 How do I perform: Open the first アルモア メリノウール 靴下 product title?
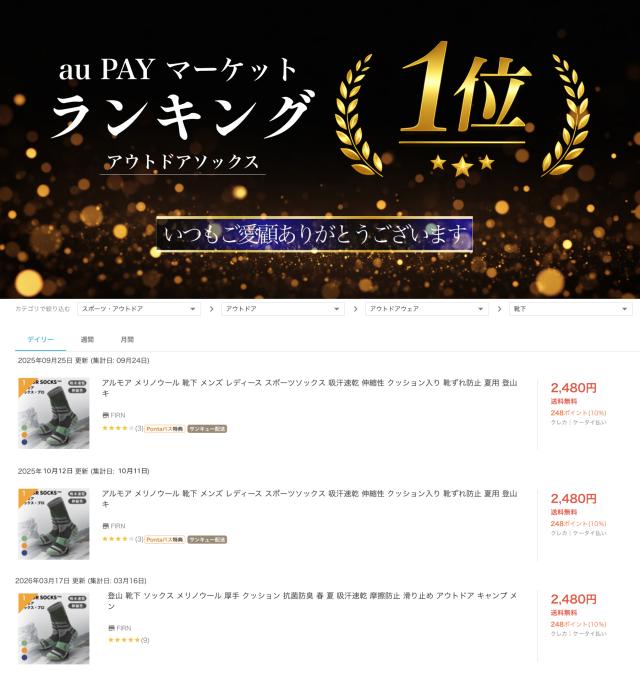click(309, 388)
